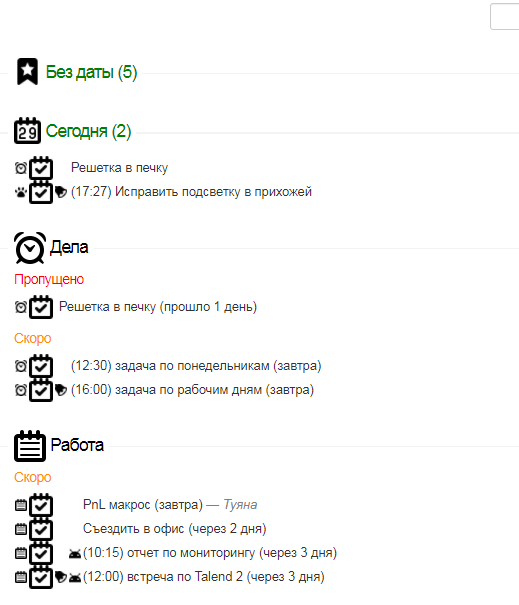Screen dimensions: 519x605
Task: Mark Решетка в печку under Сегодня as done
Action: coord(41,168)
